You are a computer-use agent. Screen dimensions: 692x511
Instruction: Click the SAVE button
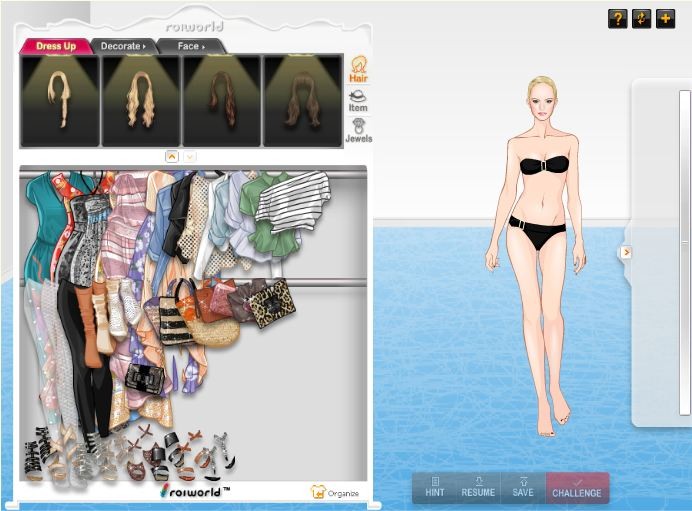pos(523,488)
